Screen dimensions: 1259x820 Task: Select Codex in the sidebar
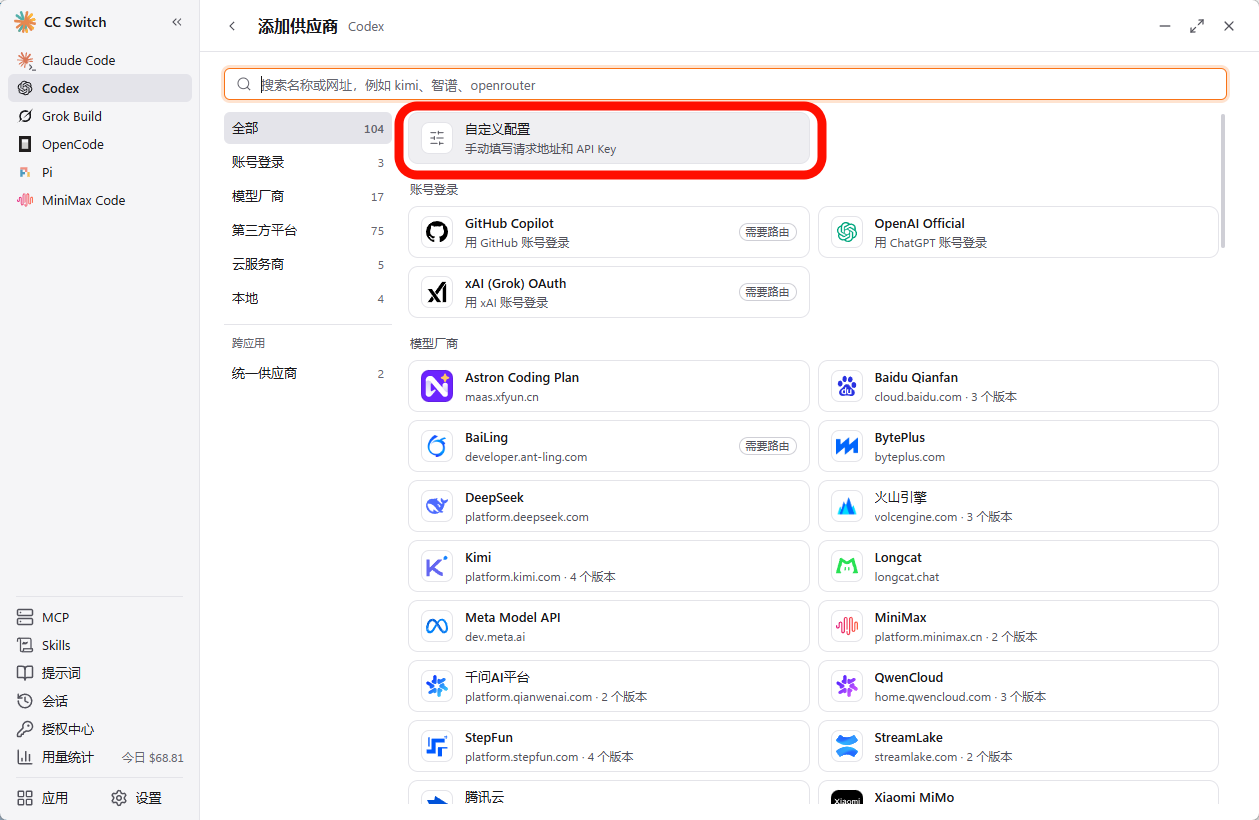(100, 88)
